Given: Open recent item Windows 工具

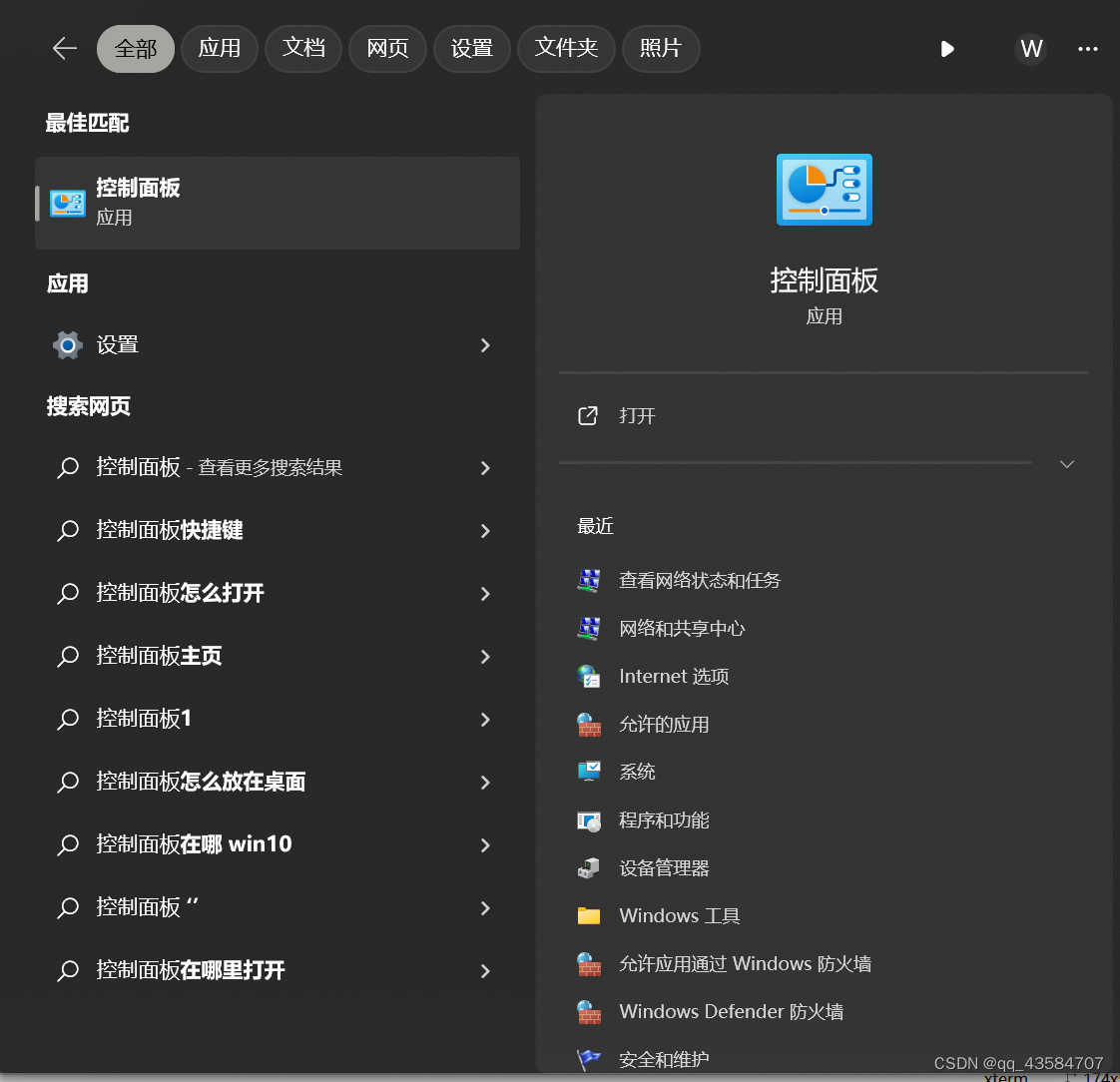Looking at the screenshot, I should (679, 915).
